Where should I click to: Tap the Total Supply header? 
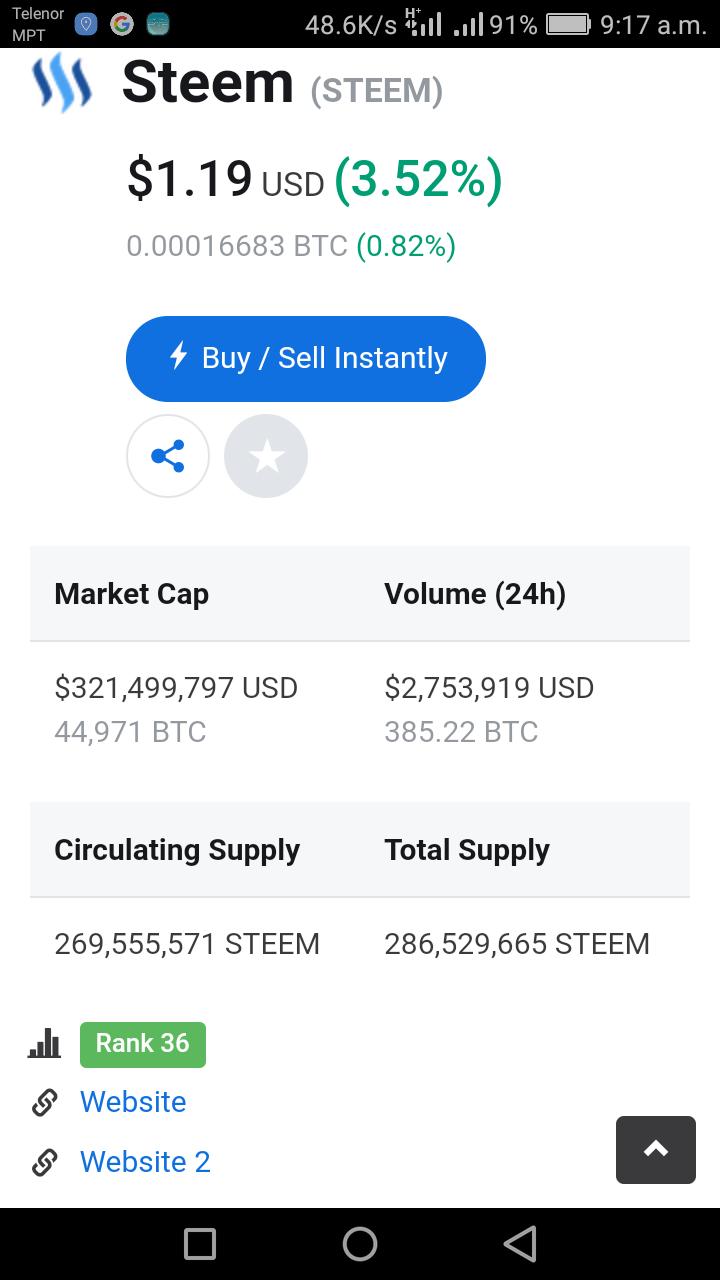click(467, 850)
